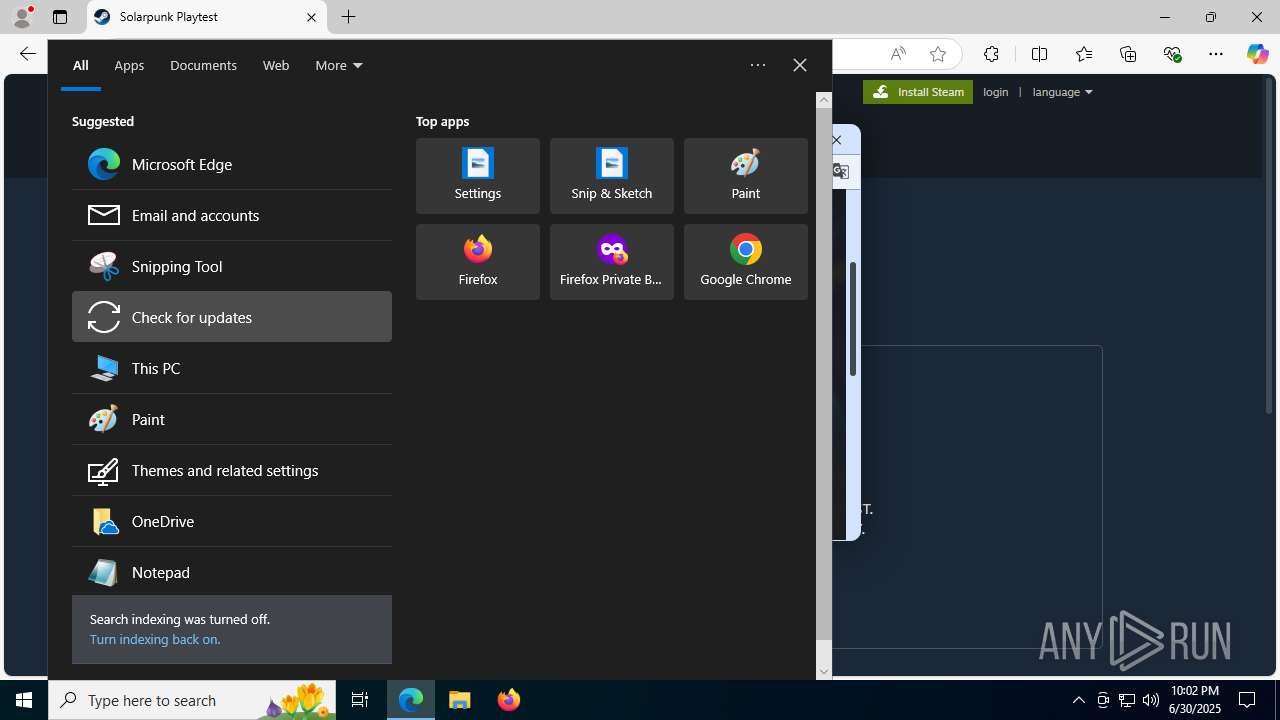Select the Solarpunk Playtest browser tab

click(x=207, y=17)
